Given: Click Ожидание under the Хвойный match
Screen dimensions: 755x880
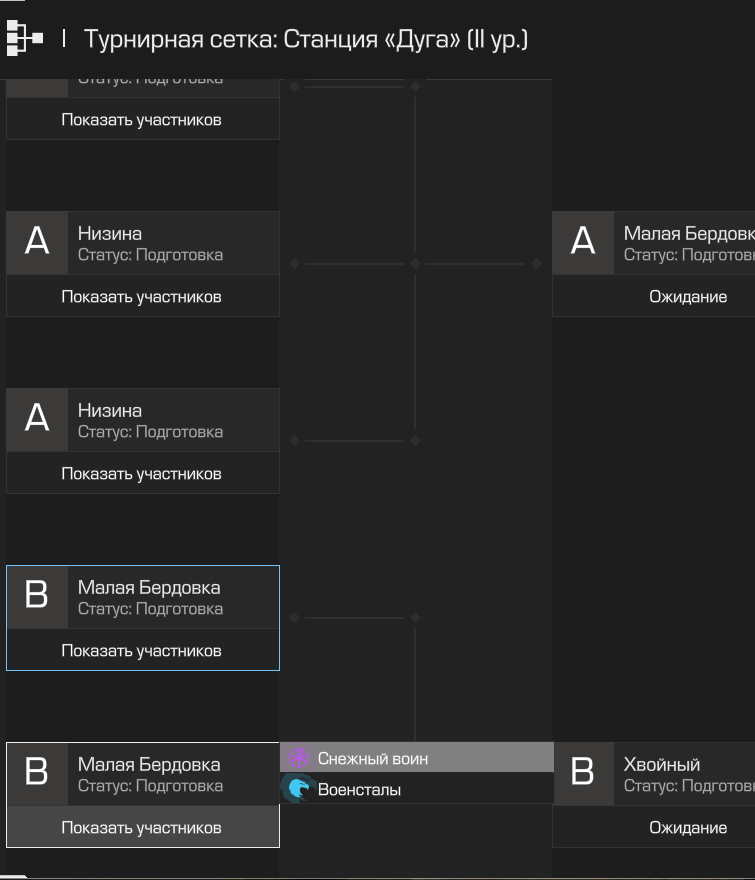Looking at the screenshot, I should pyautogui.click(x=688, y=827).
